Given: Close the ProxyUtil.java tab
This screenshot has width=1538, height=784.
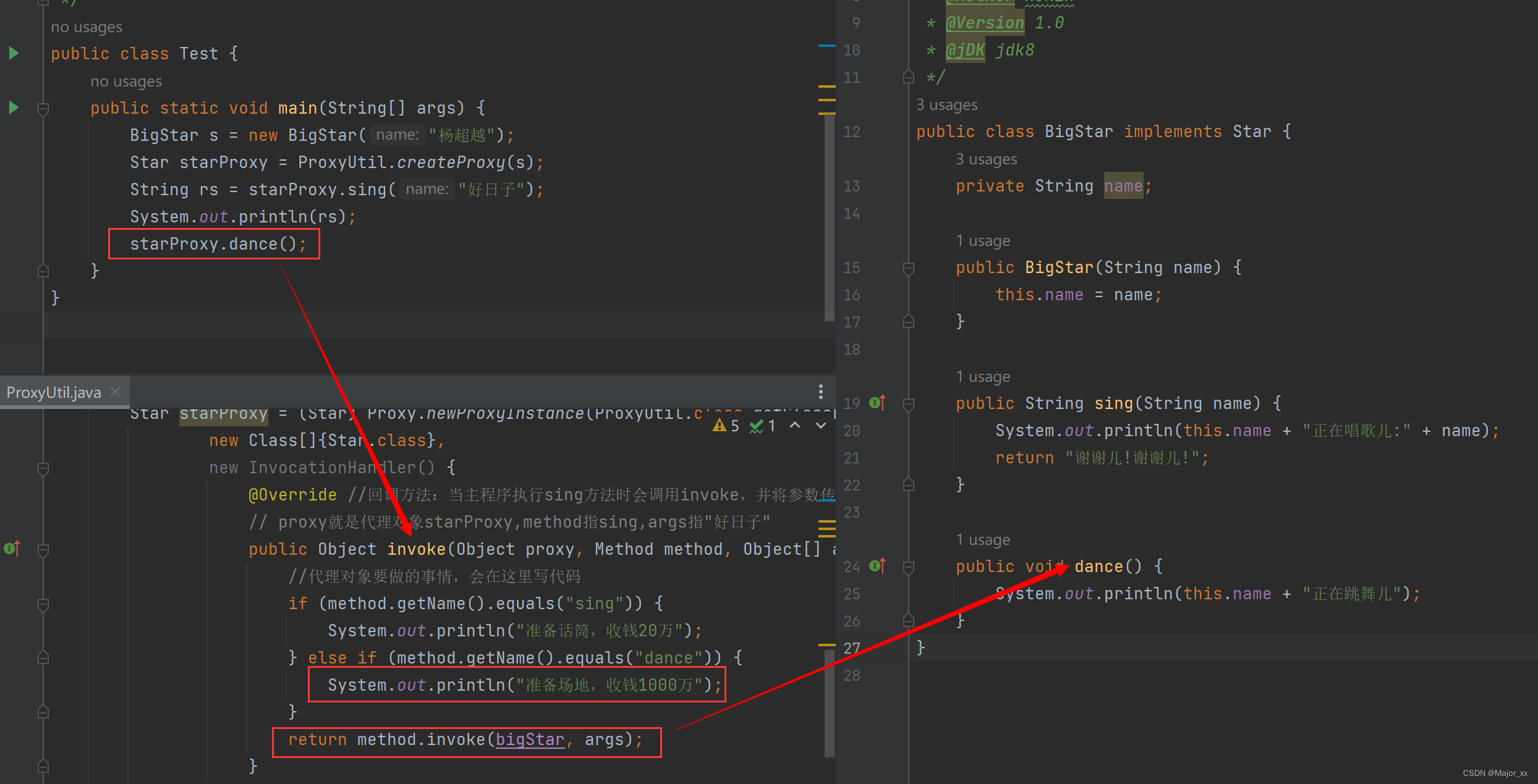Looking at the screenshot, I should coord(115,392).
